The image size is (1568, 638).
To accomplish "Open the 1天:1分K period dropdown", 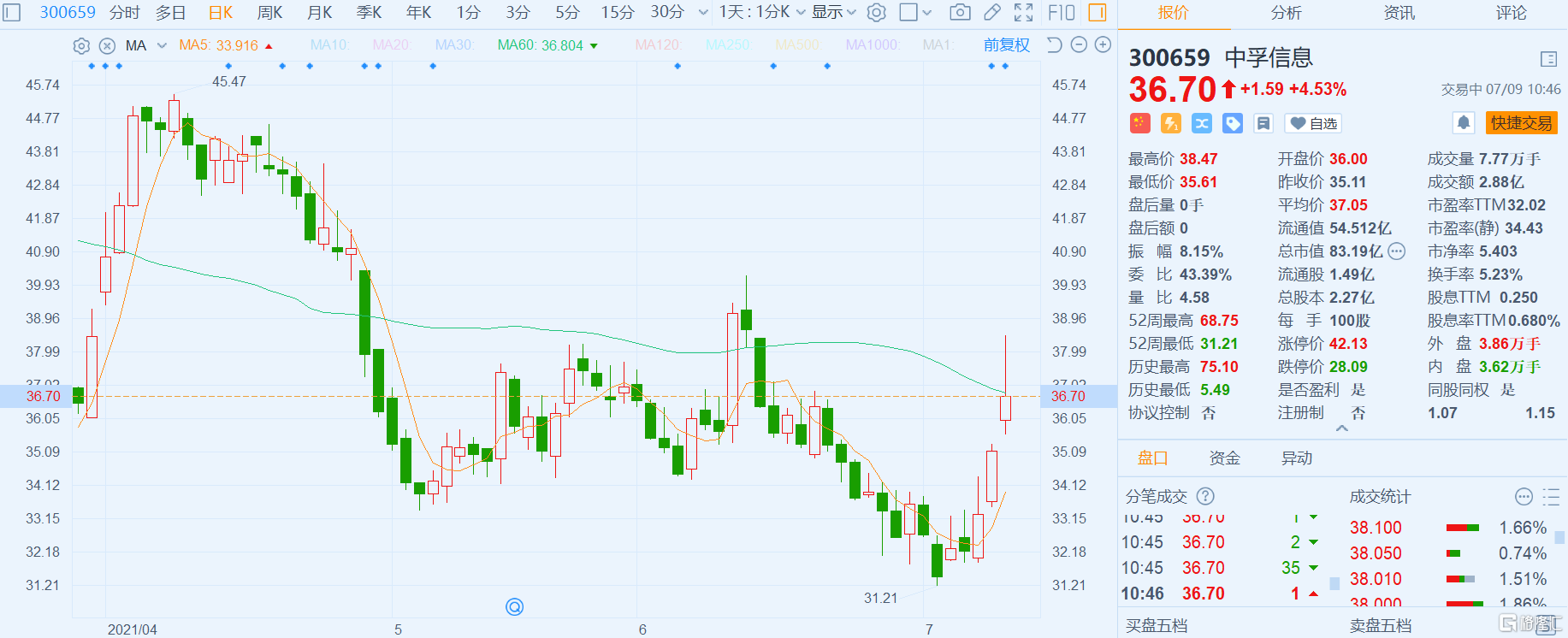I will click(762, 12).
